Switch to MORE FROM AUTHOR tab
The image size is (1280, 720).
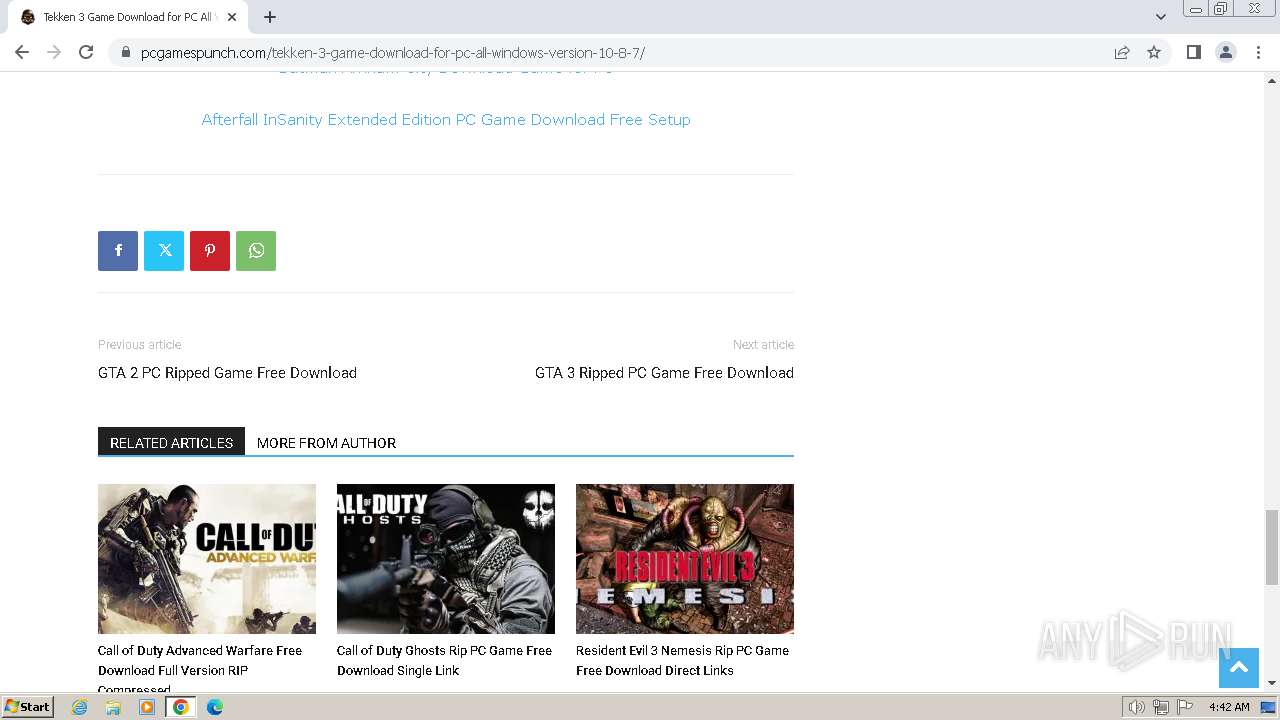[x=326, y=442]
